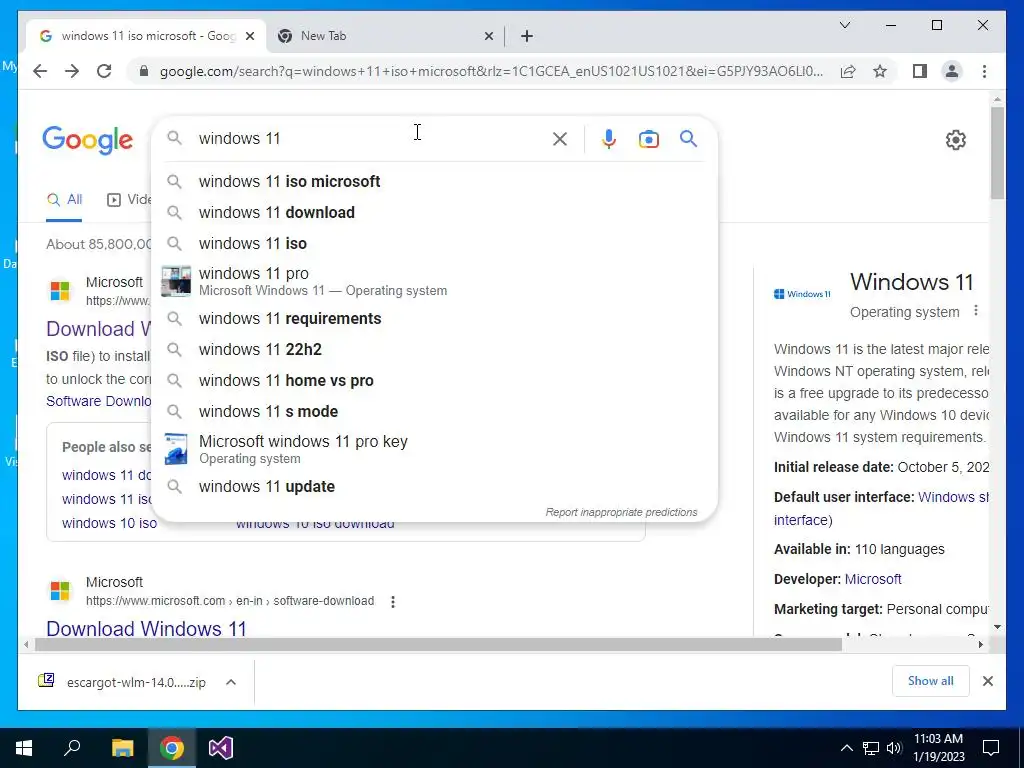This screenshot has width=1024, height=768.
Task: Go back to the previous page
Action: coord(40,71)
